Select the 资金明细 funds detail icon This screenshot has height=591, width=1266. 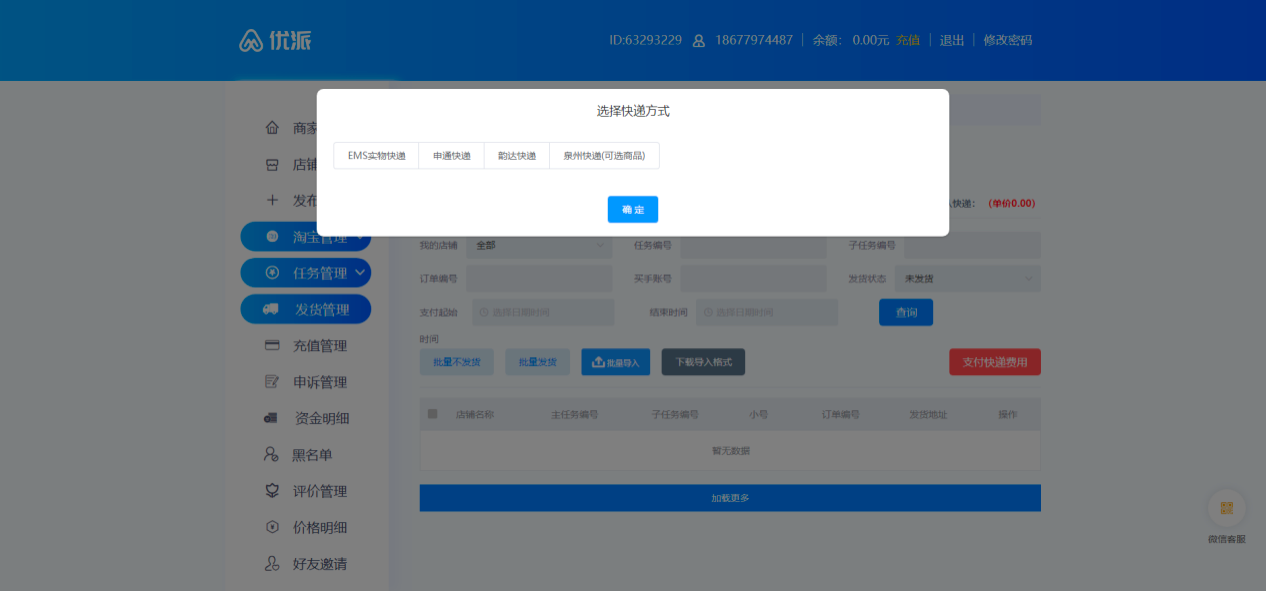(x=268, y=418)
